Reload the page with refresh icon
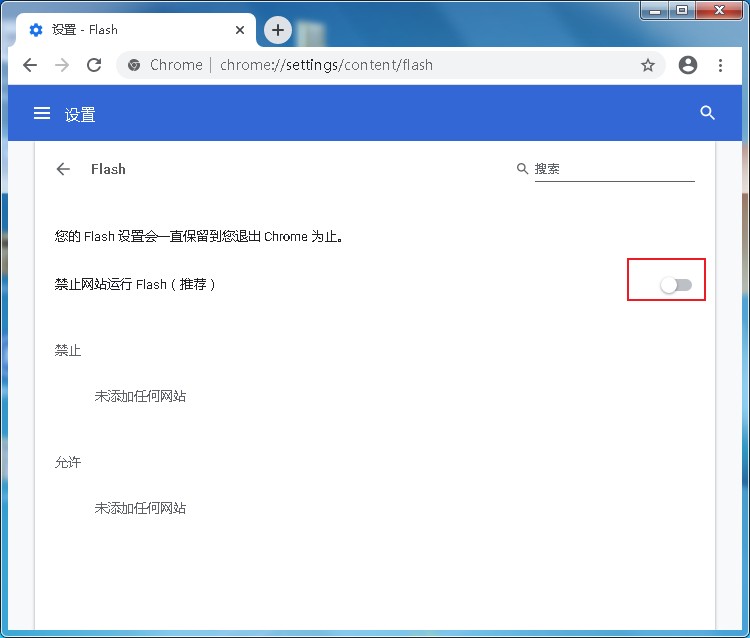Image resolution: width=750 pixels, height=638 pixels. (x=94, y=65)
